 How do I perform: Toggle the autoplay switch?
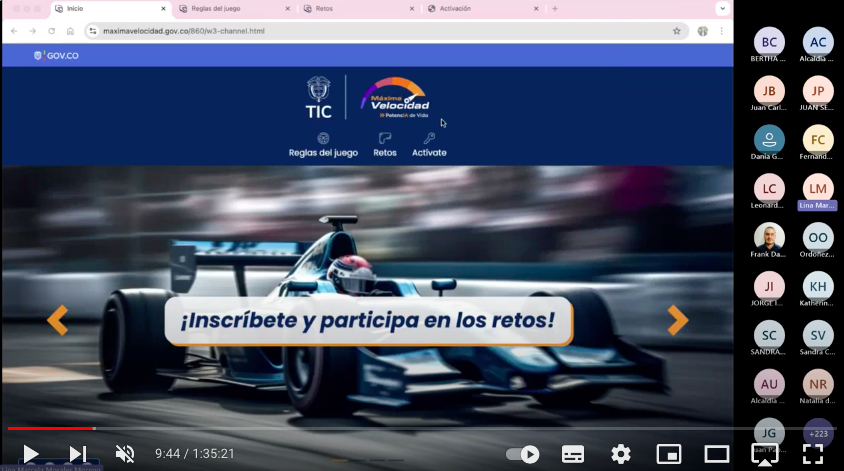tap(522, 454)
